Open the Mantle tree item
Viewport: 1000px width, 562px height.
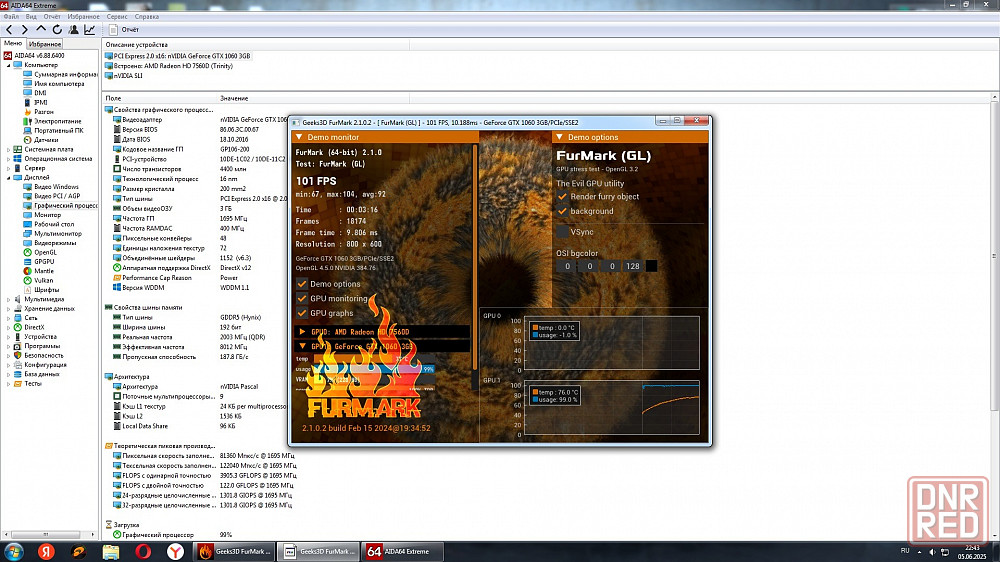pyautogui.click(x=38, y=271)
